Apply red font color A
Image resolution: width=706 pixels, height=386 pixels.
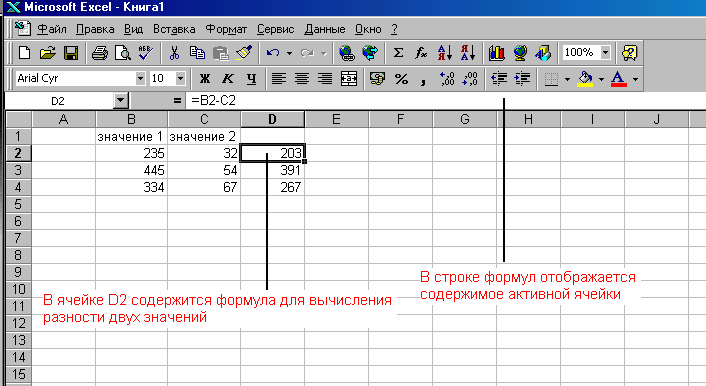click(x=619, y=79)
